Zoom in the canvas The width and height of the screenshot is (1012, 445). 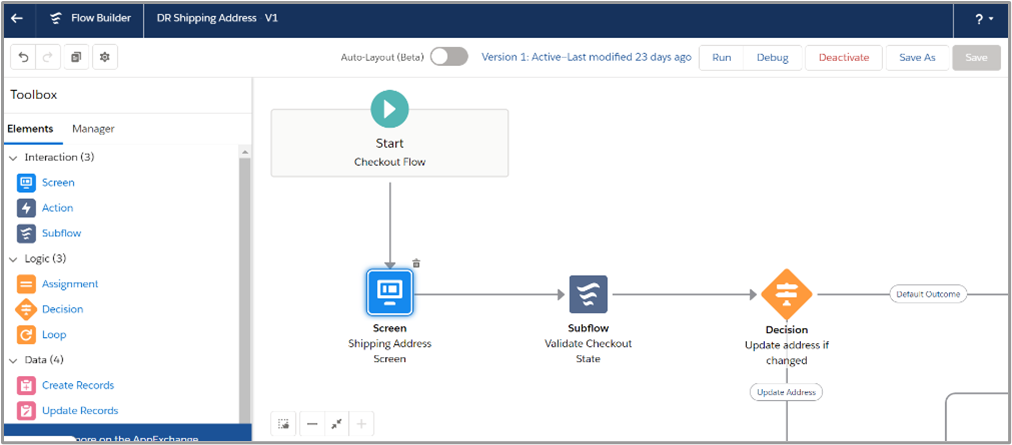[x=361, y=424]
